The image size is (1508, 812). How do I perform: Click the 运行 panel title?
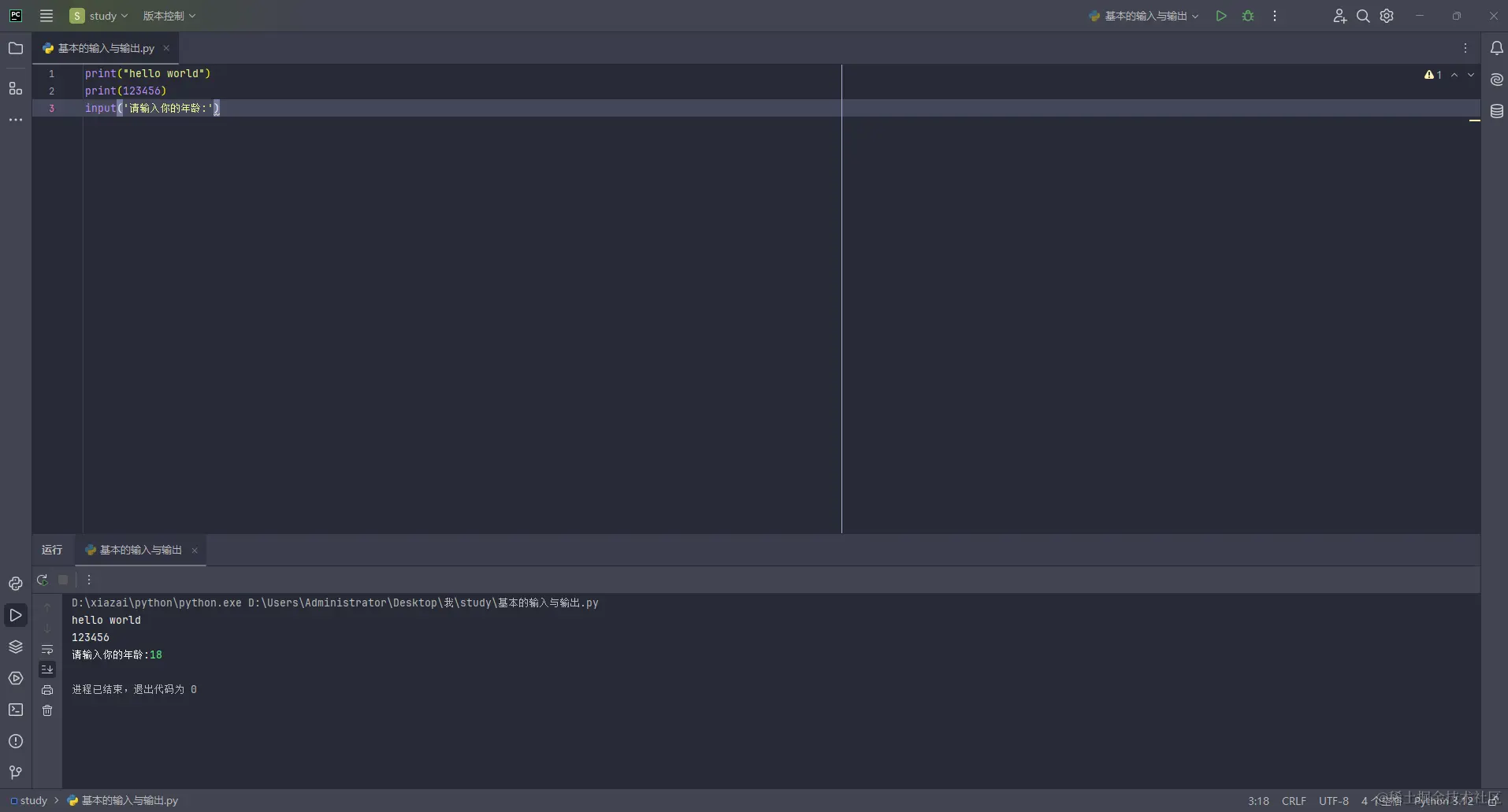coord(52,550)
